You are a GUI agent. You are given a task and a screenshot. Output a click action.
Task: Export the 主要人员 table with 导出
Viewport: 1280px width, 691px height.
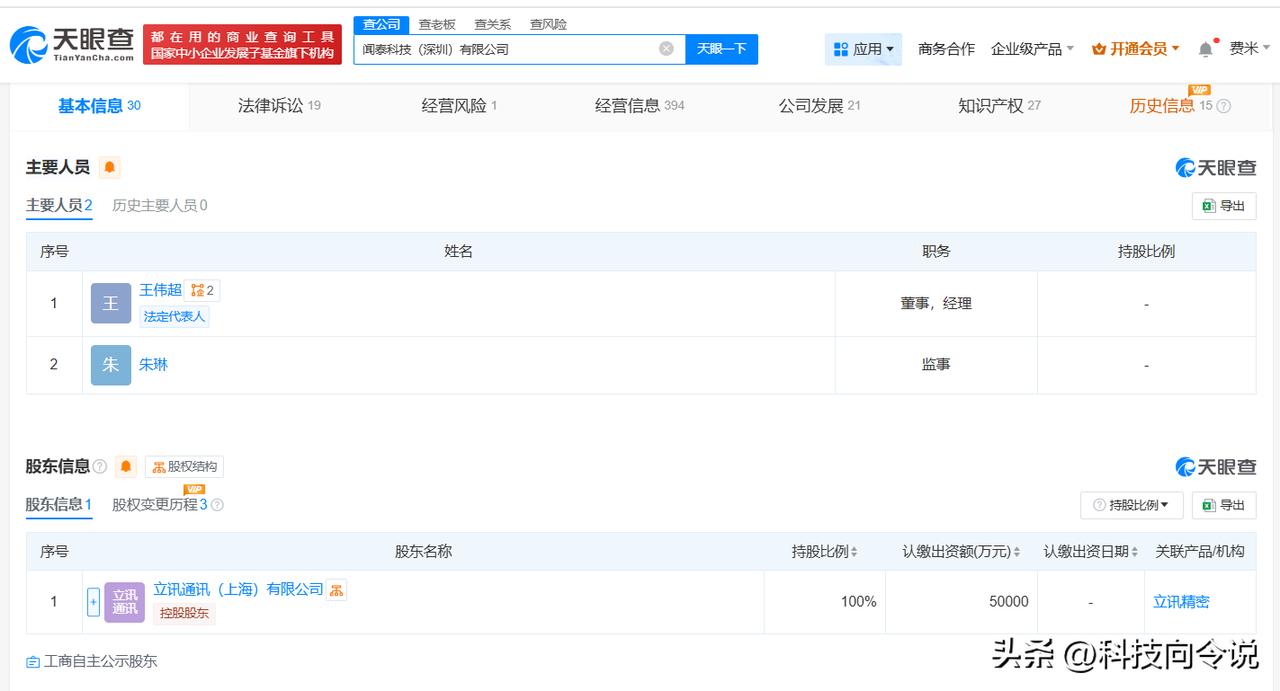(1224, 206)
